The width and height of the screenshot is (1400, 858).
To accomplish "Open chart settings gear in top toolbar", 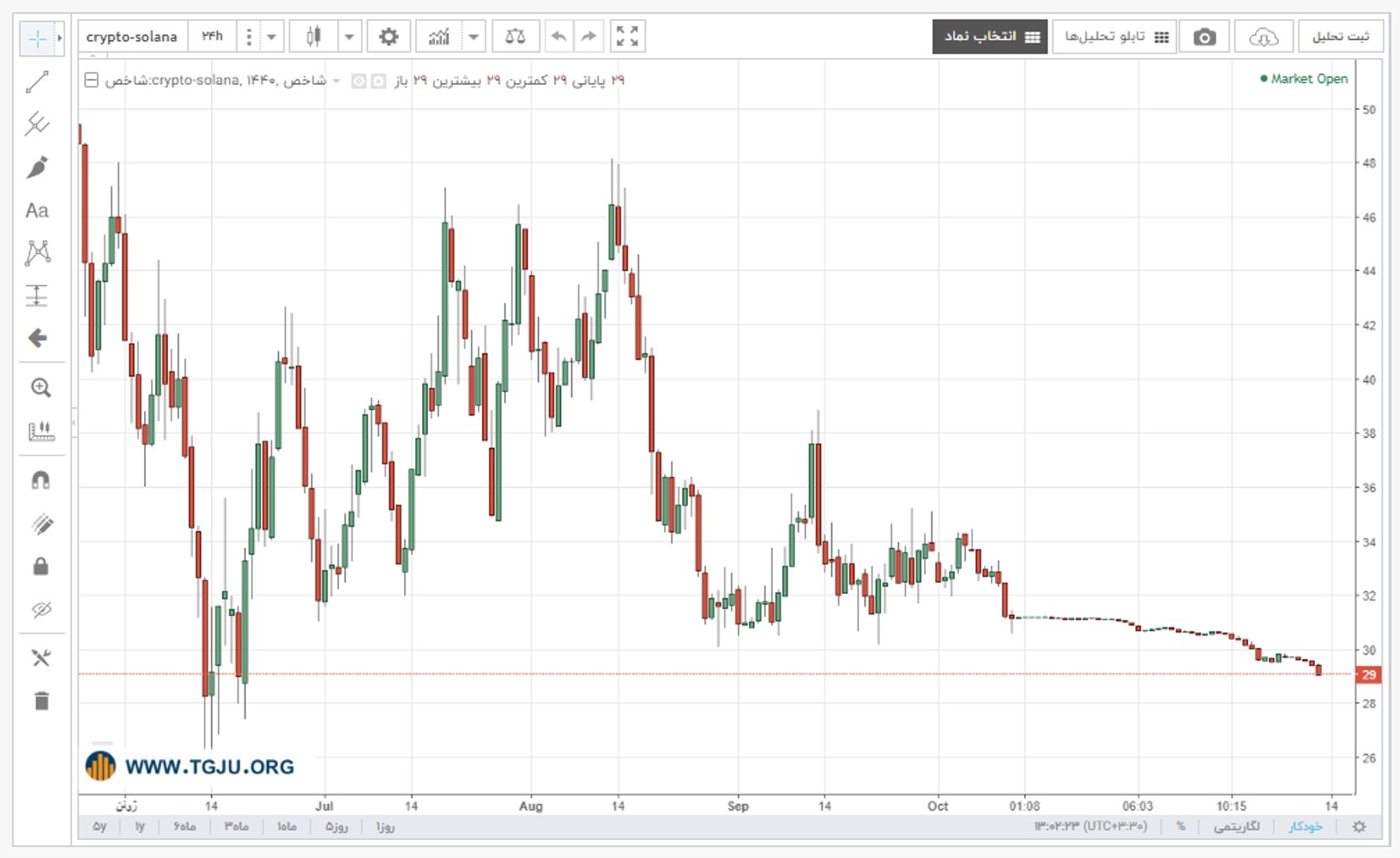I will coord(389,37).
